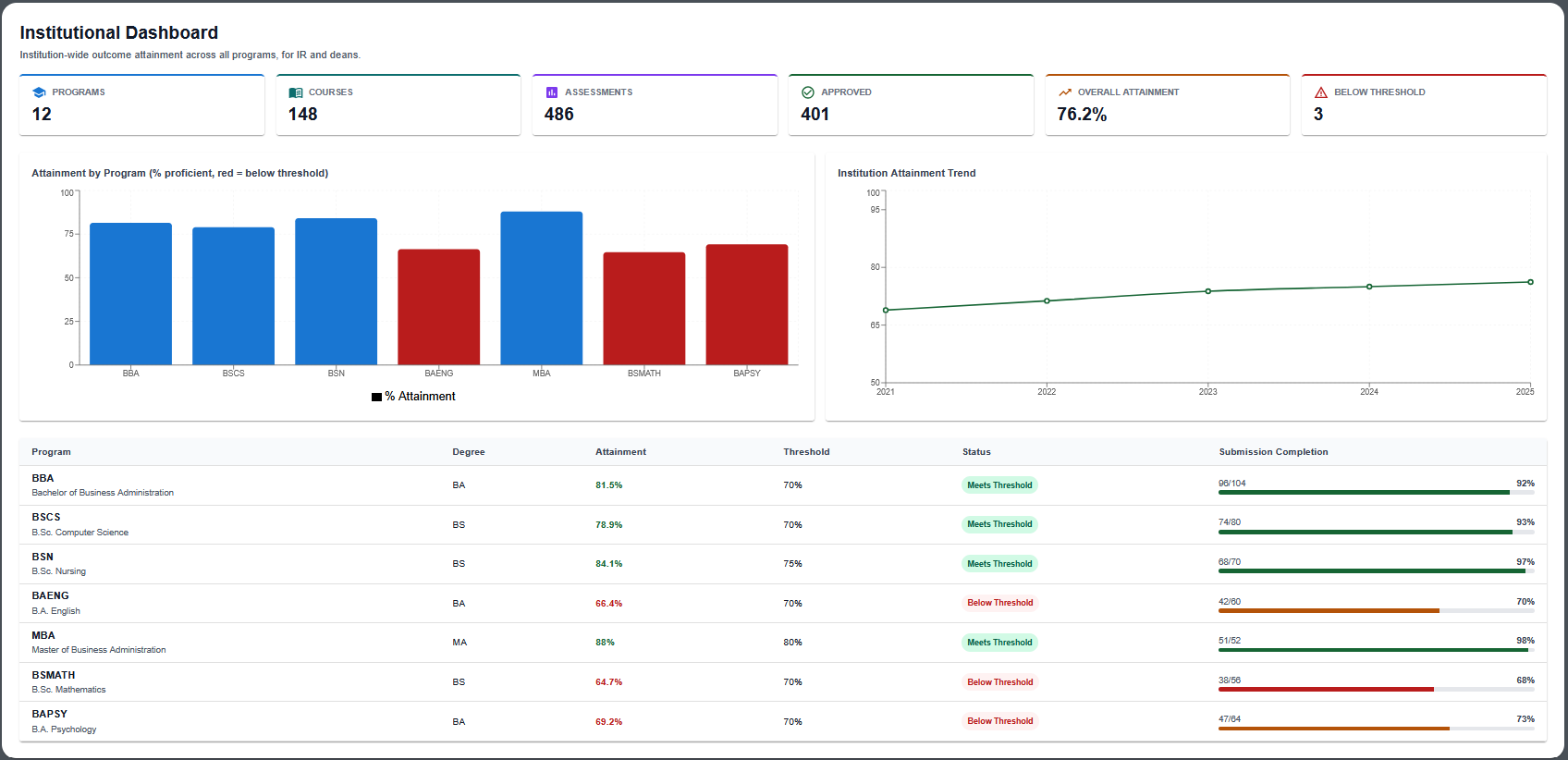Click the 64.7% attainment value

(609, 682)
